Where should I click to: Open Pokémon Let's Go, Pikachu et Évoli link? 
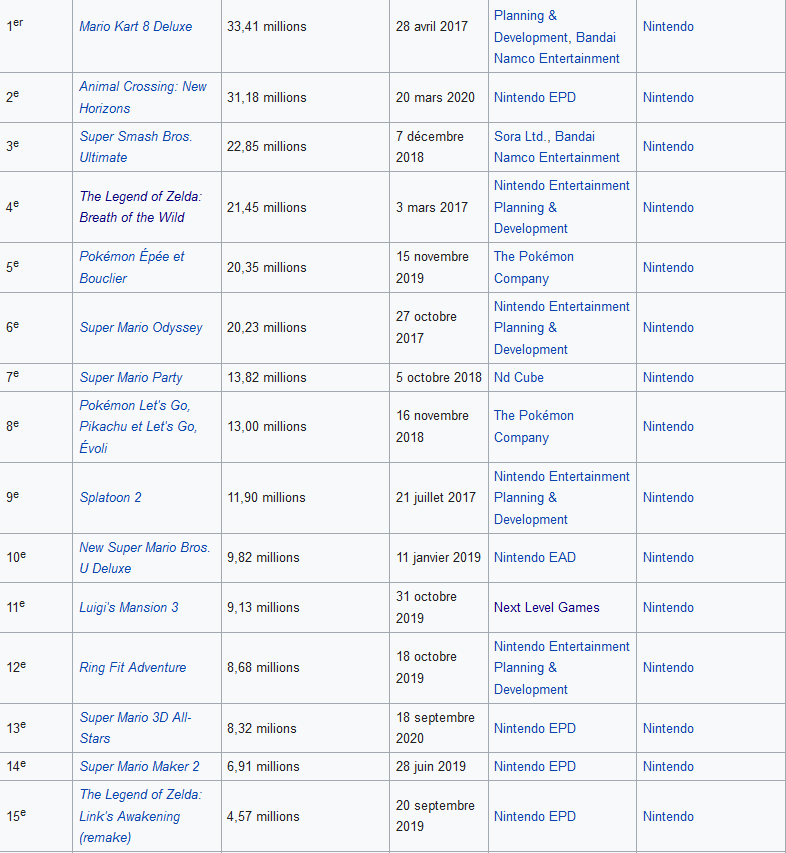click(x=138, y=426)
